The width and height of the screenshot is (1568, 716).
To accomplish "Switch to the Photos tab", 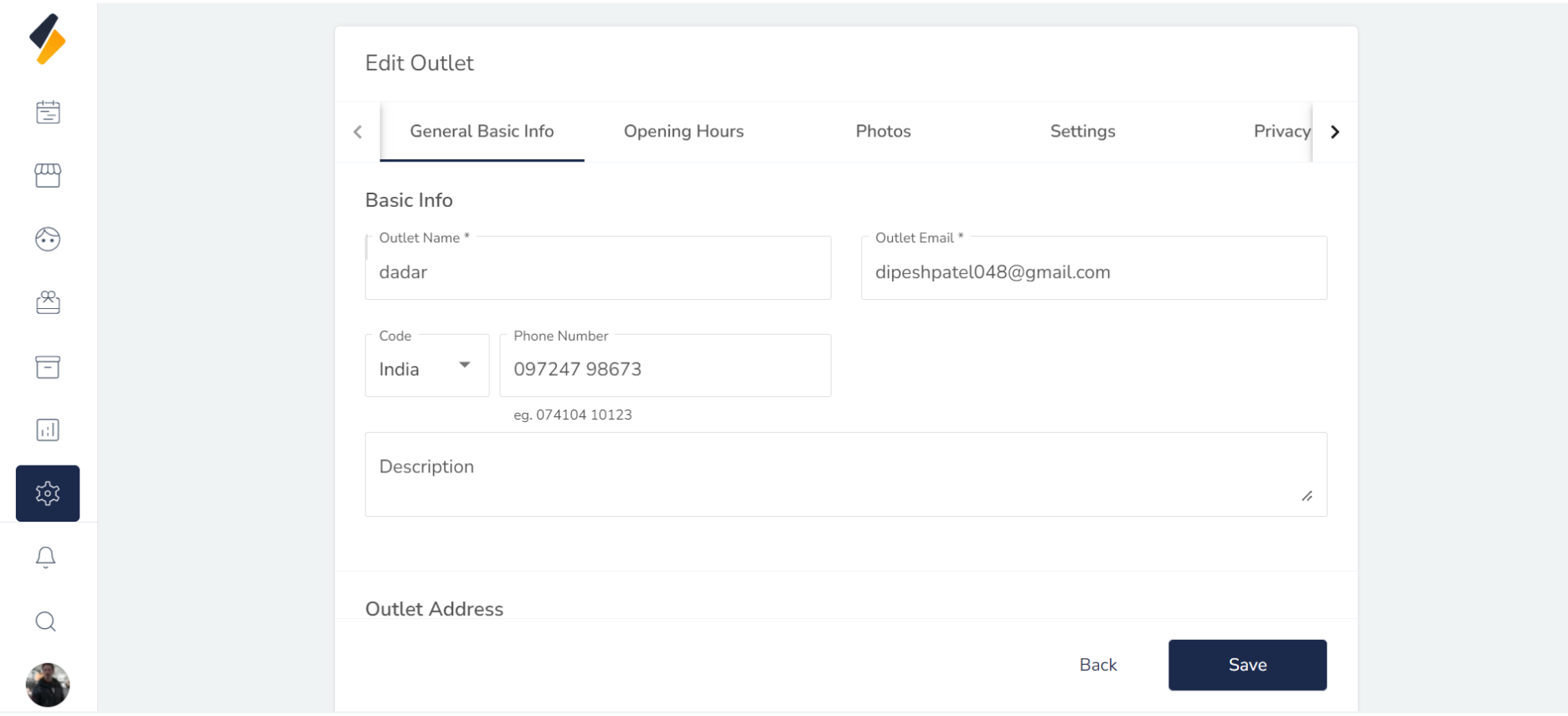I will (883, 131).
